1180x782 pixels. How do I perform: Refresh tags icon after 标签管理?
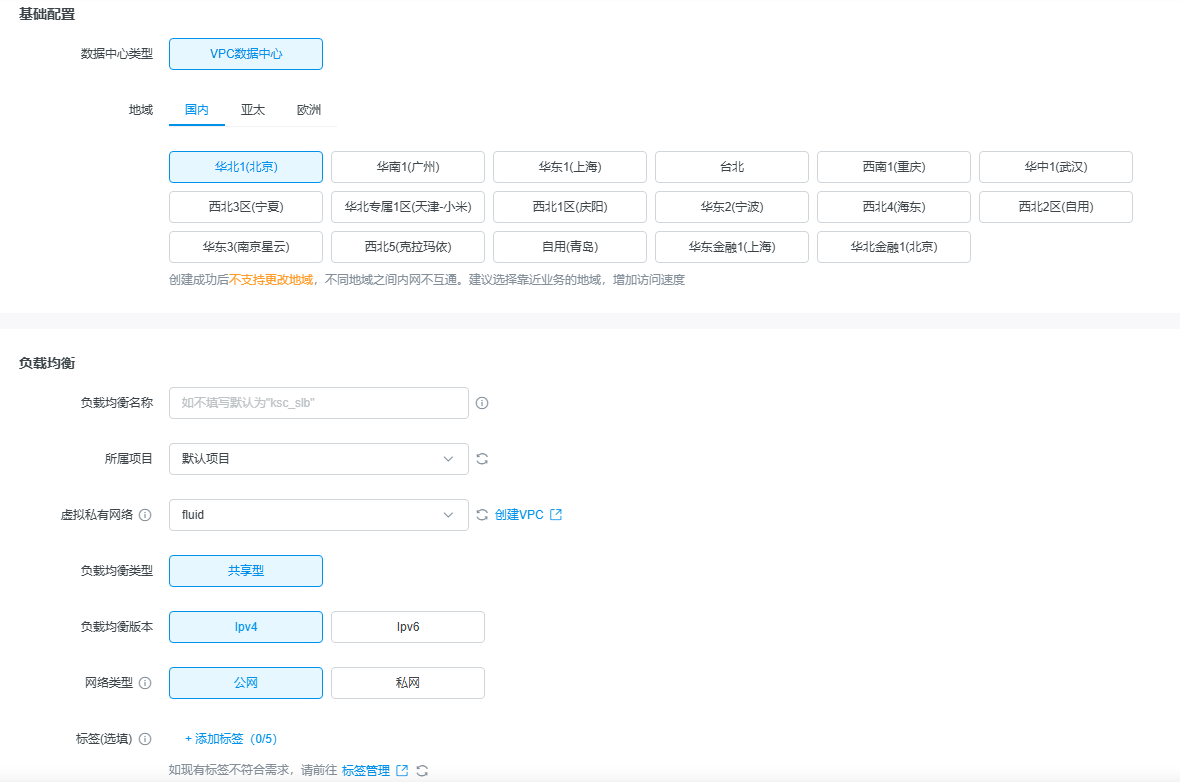422,771
